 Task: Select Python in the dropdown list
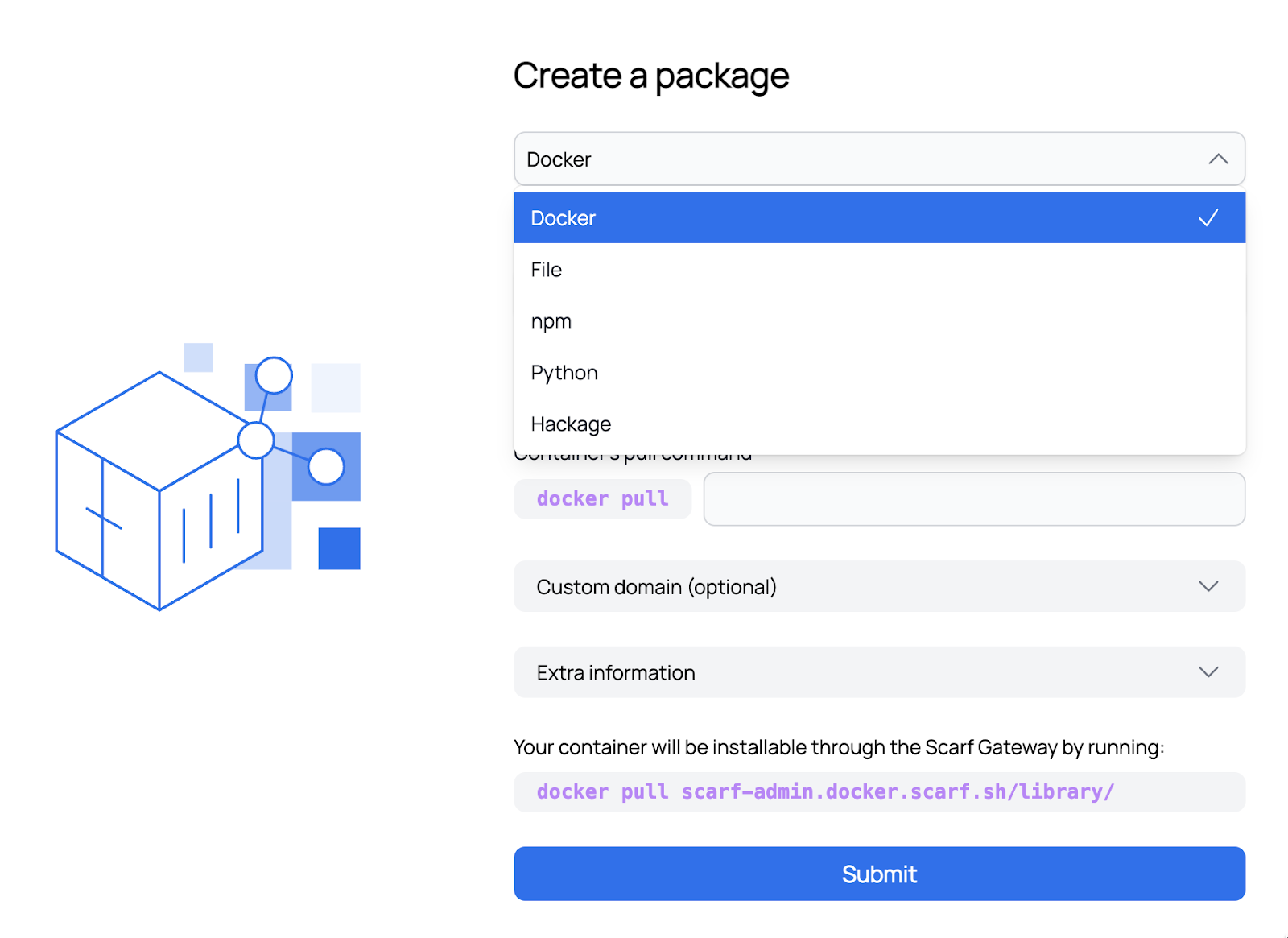point(564,373)
